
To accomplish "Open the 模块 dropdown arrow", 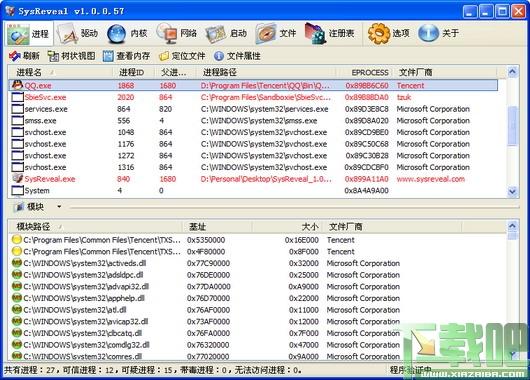I will click(x=59, y=207).
